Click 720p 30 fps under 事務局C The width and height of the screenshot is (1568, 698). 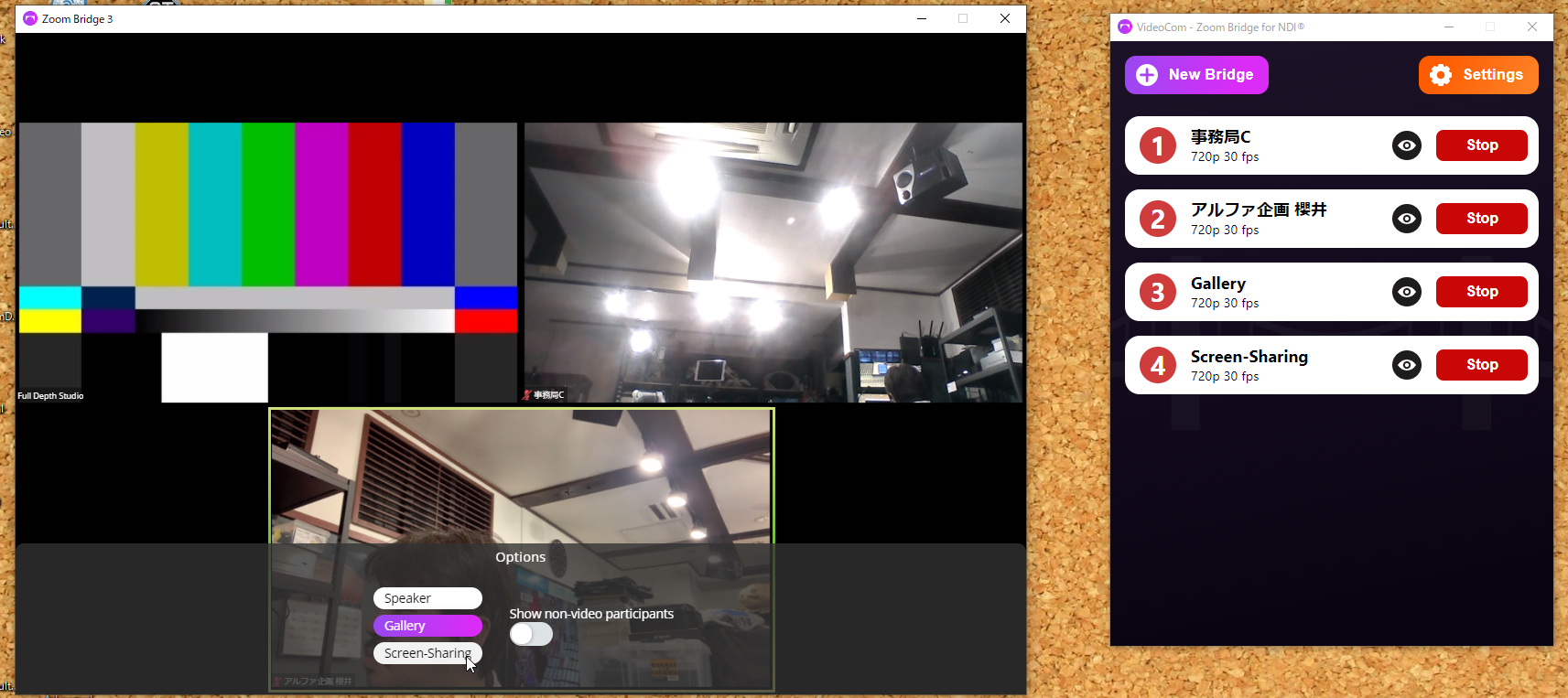tap(1225, 157)
